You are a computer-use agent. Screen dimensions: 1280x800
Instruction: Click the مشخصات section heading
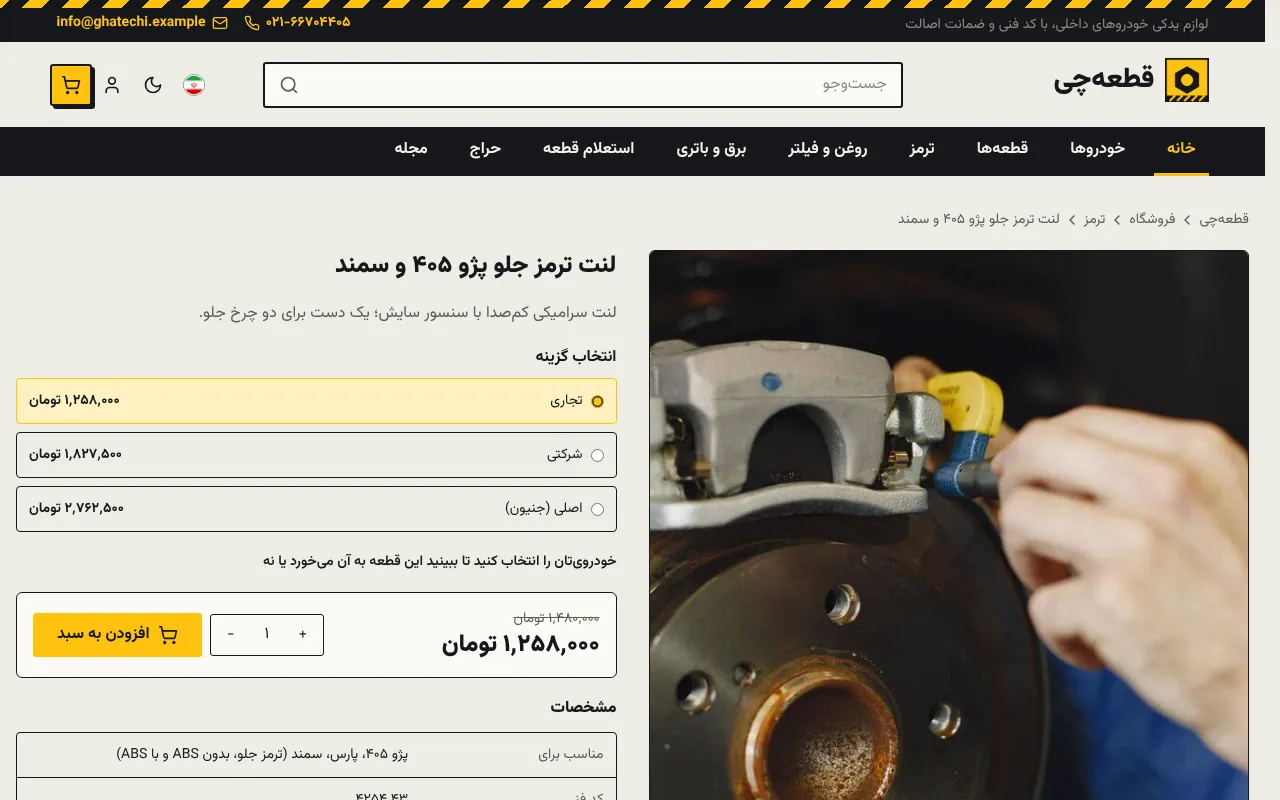(x=583, y=707)
